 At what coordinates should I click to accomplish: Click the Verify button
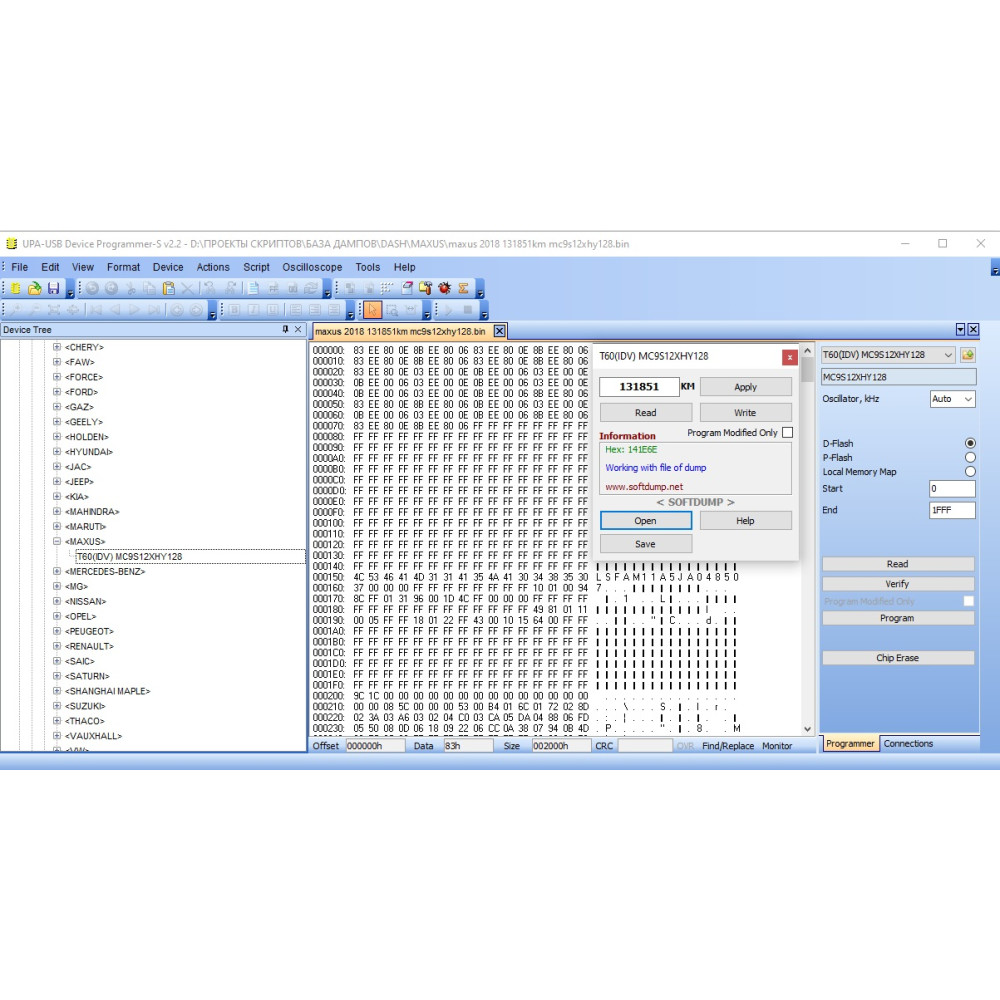[898, 584]
